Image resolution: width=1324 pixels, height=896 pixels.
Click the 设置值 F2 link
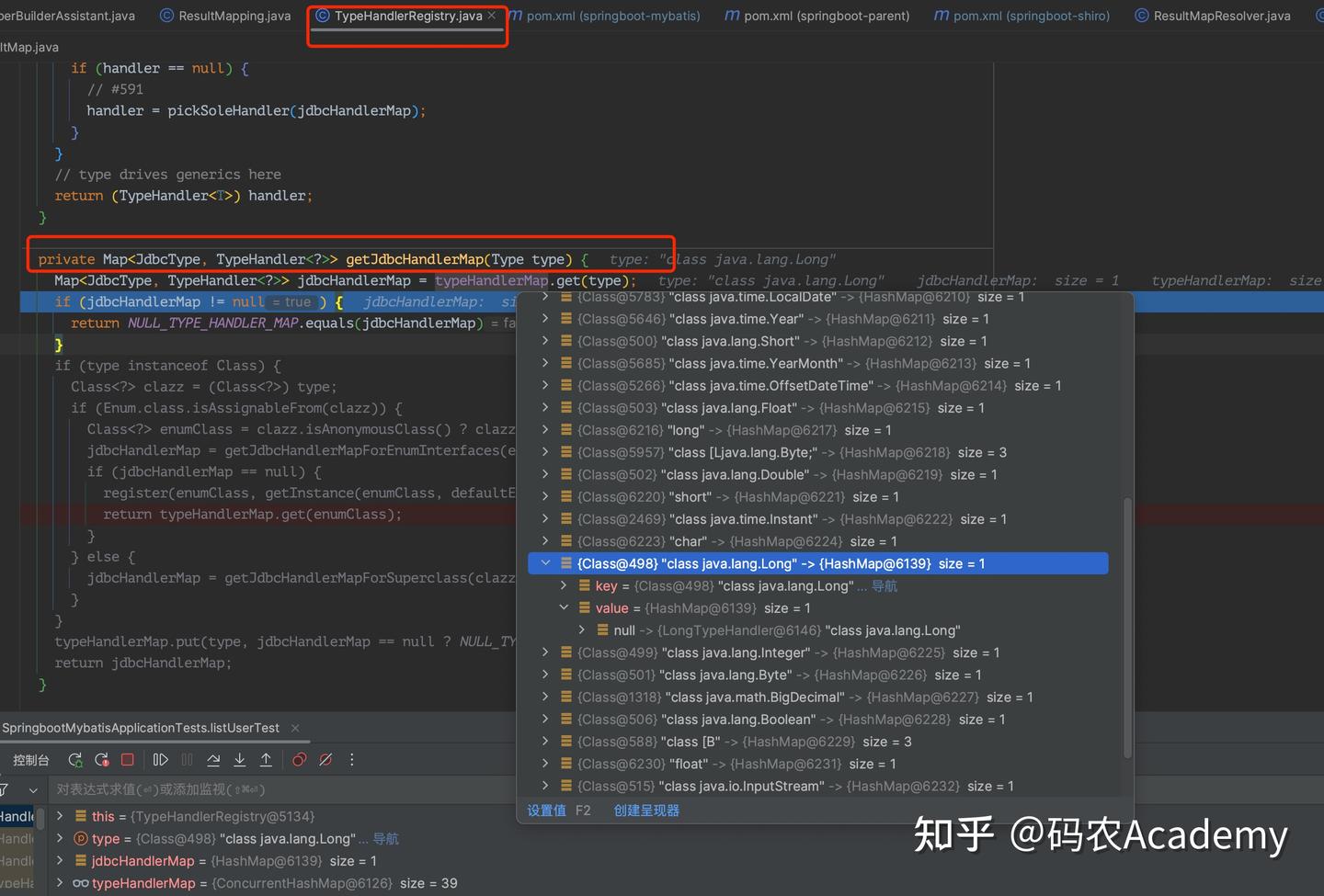click(x=559, y=811)
